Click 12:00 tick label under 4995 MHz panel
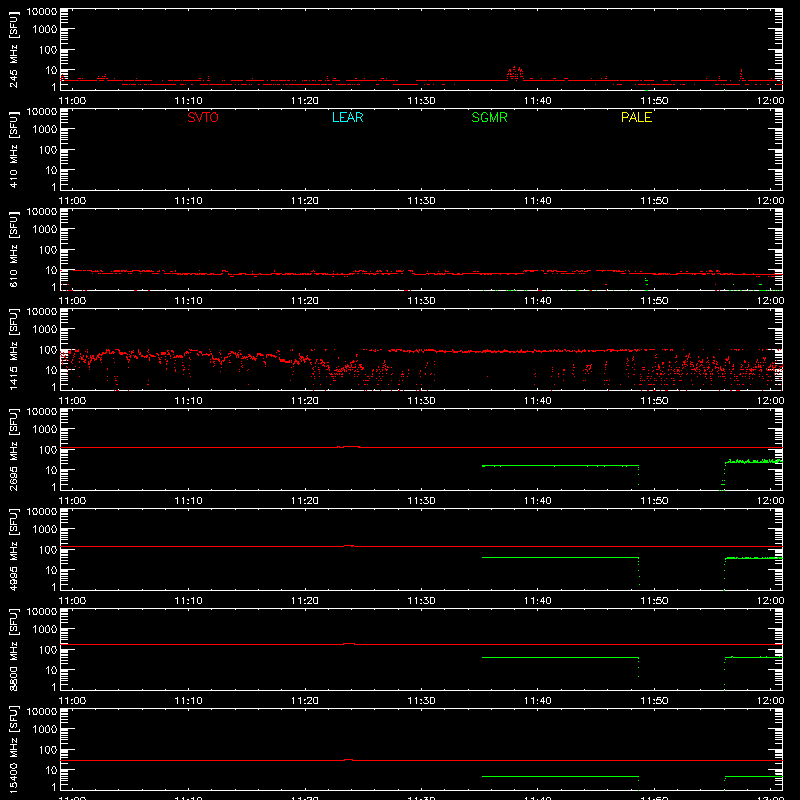The width and height of the screenshot is (800, 800). [770, 601]
